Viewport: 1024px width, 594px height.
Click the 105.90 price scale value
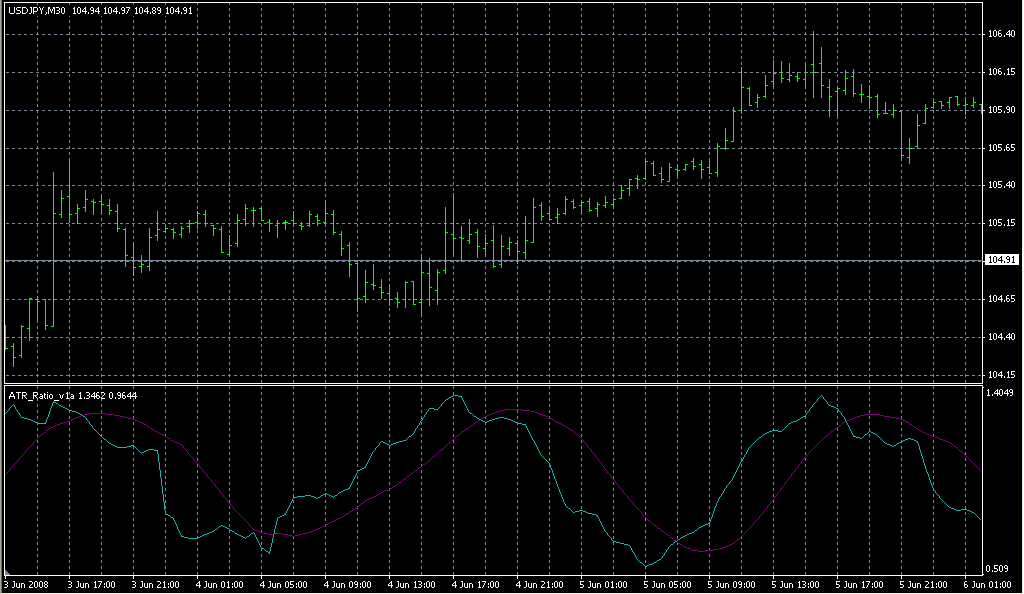pyautogui.click(x=1001, y=110)
